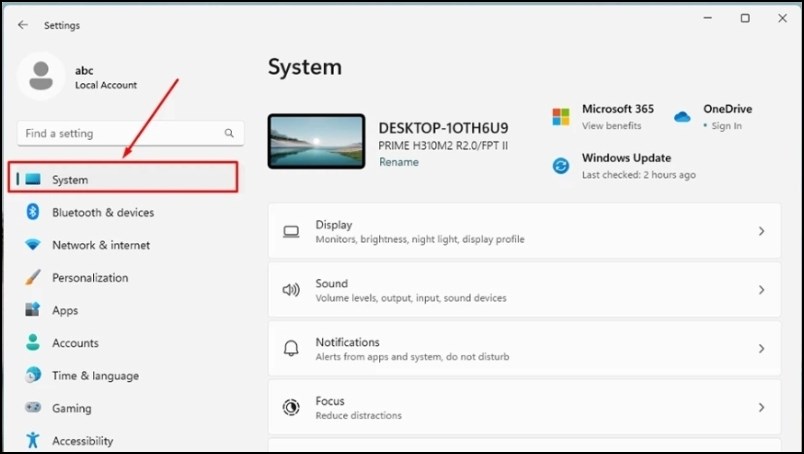Click the user avatar picture for abc
The height and width of the screenshot is (454, 804).
coord(41,76)
